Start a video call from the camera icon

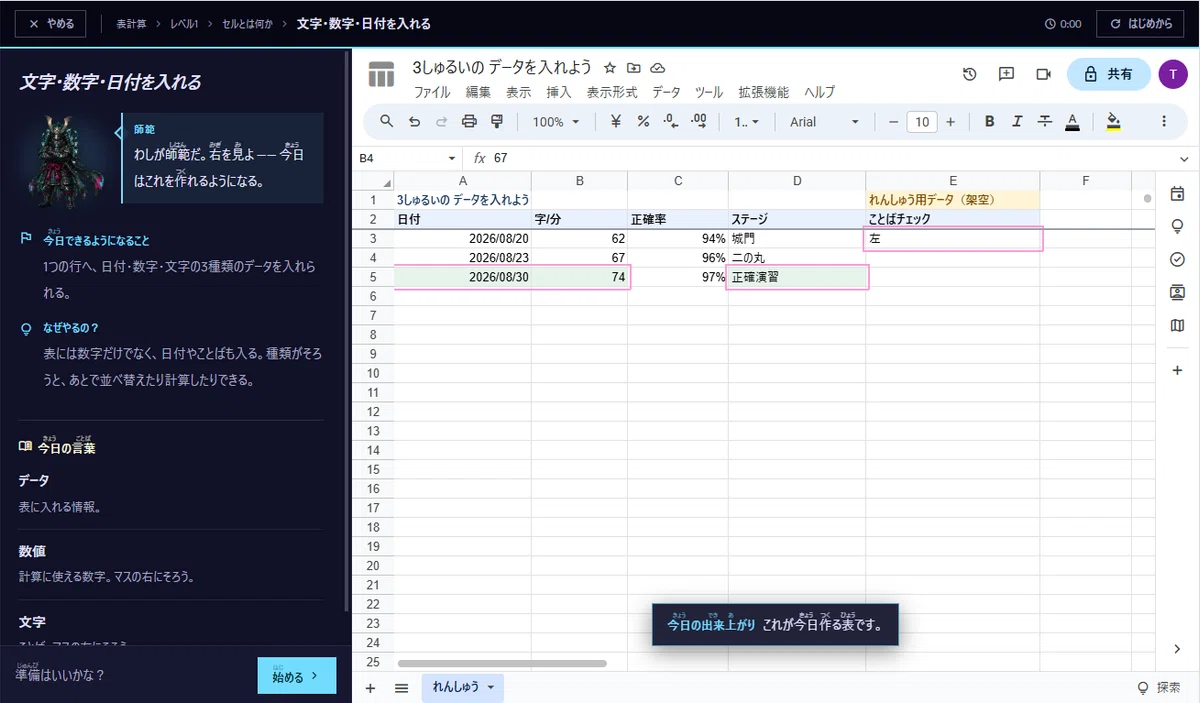[x=1044, y=74]
